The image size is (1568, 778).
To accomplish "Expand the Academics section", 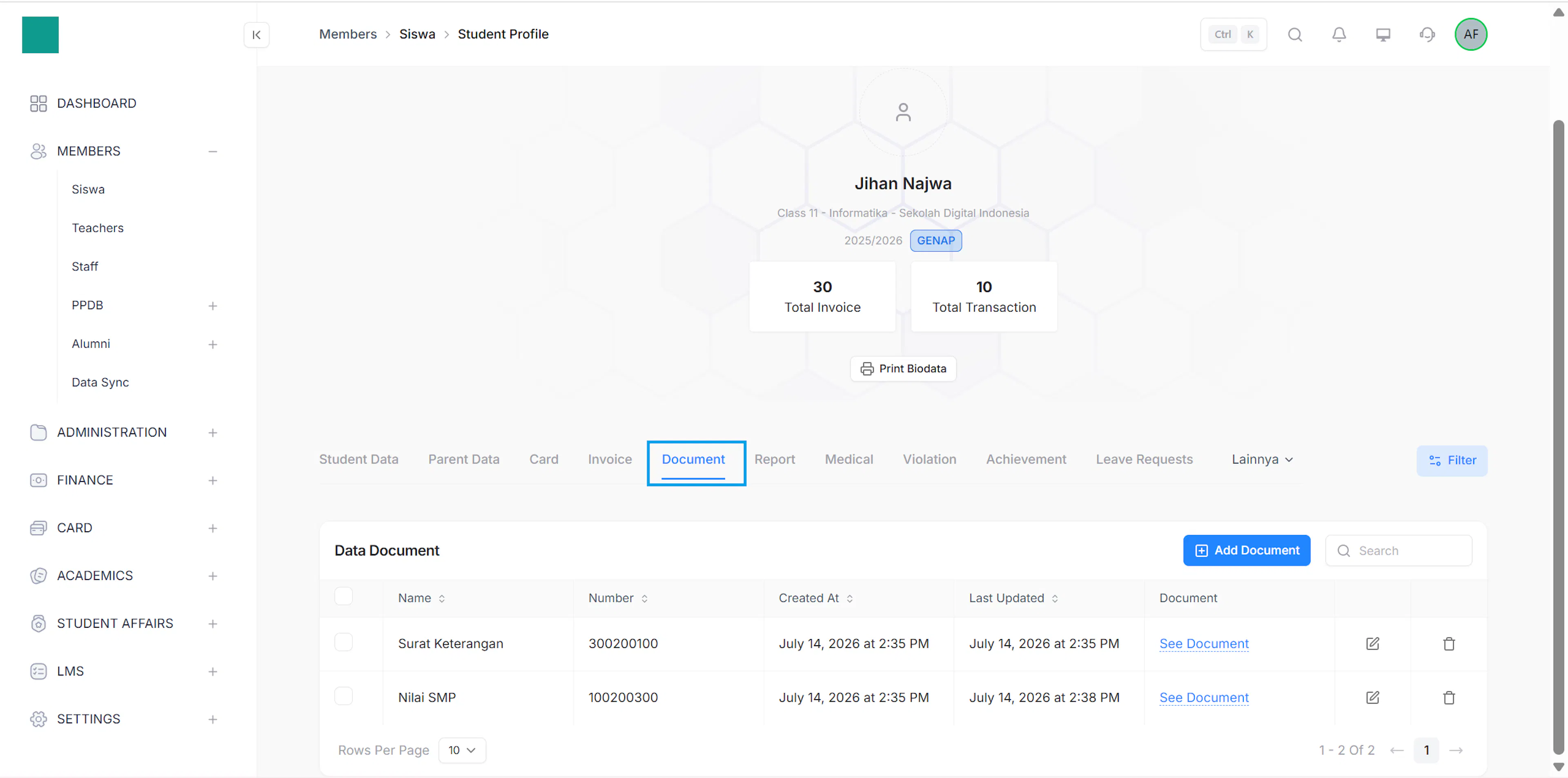I will point(212,576).
